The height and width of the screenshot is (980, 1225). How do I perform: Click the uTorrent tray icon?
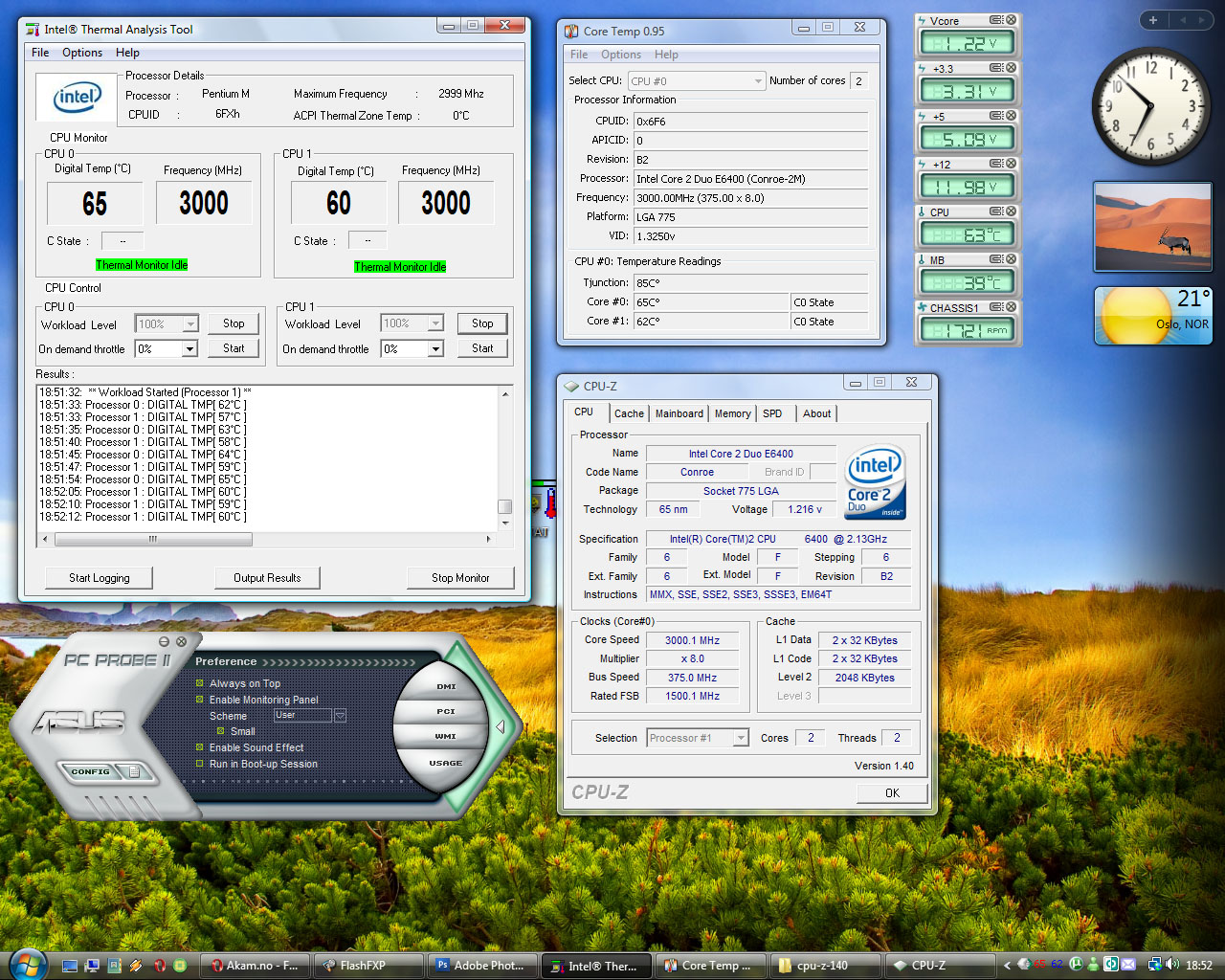(1076, 965)
